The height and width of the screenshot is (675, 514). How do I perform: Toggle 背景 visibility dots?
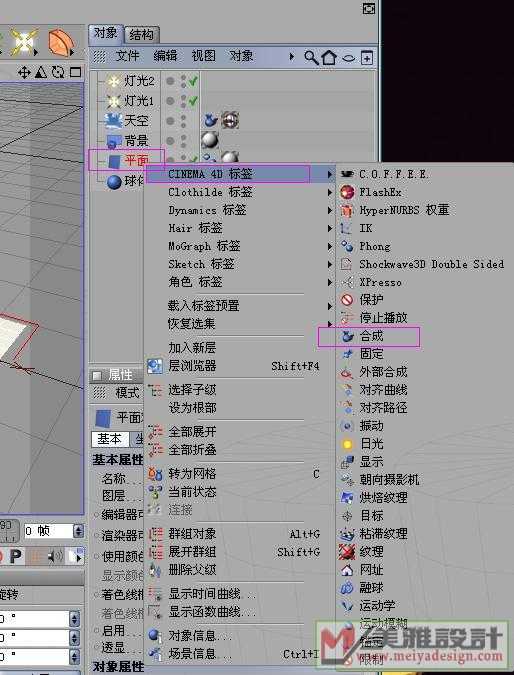click(183, 141)
